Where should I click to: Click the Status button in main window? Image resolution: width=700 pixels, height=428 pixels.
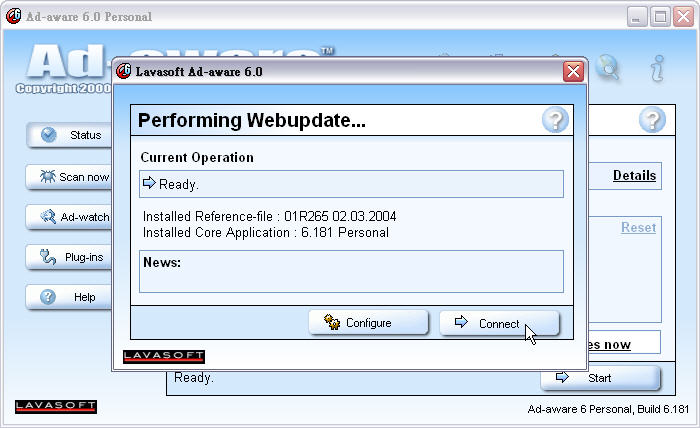[x=69, y=135]
